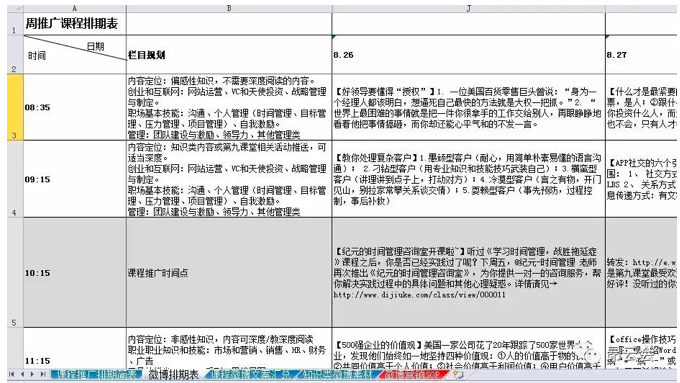Click the previous sheet navigation arrow
The width and height of the screenshot is (680, 383).
point(22,374)
